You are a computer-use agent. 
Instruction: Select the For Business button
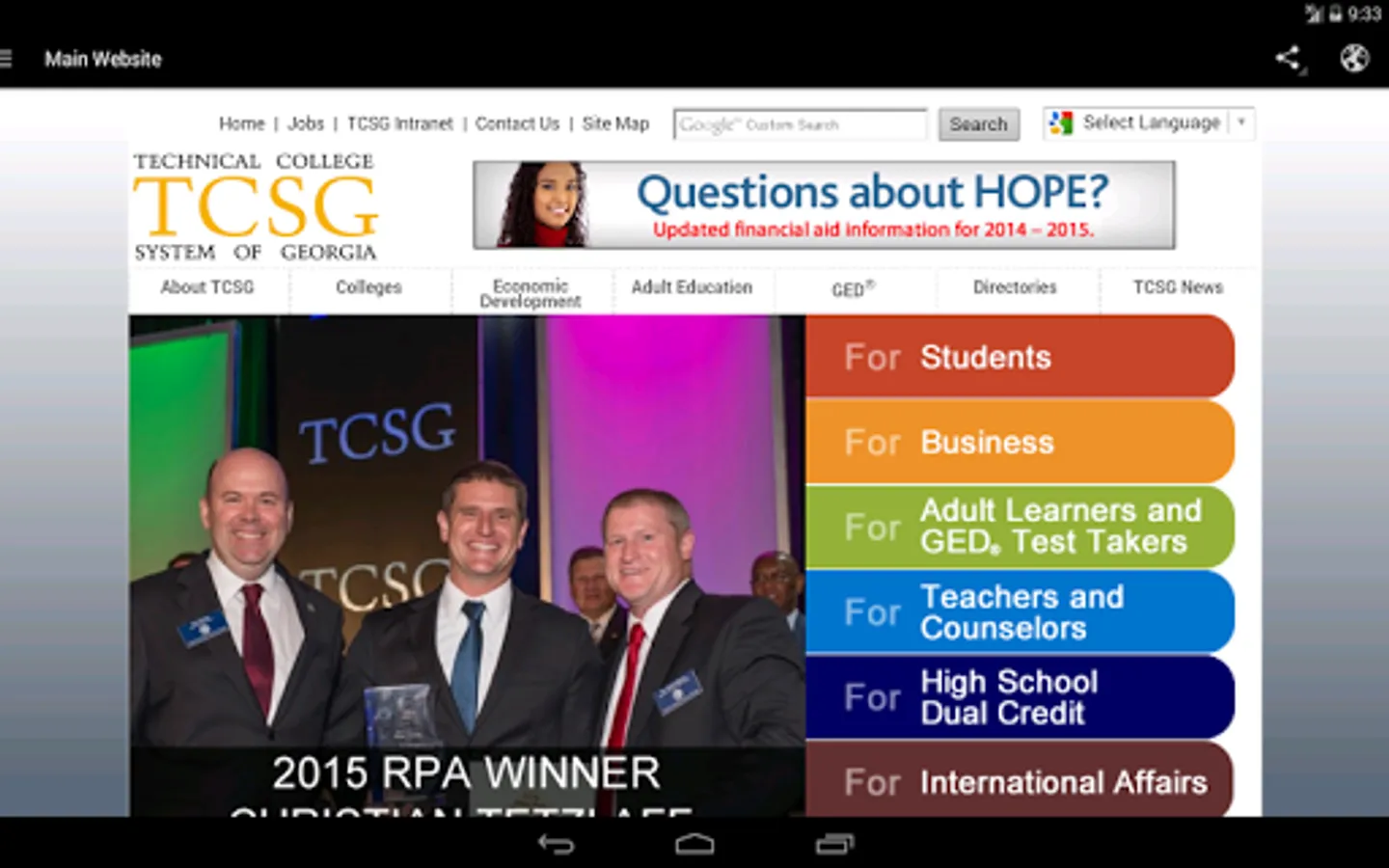(1020, 442)
